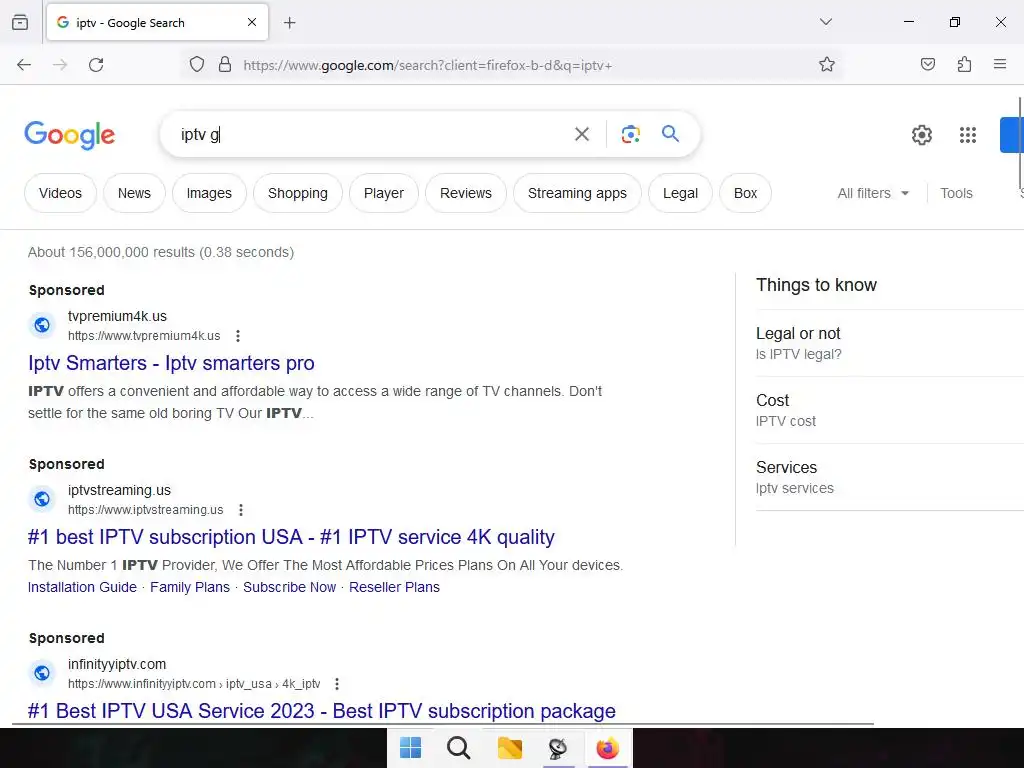
Task: Bookmark this page with the star
Action: tap(827, 64)
